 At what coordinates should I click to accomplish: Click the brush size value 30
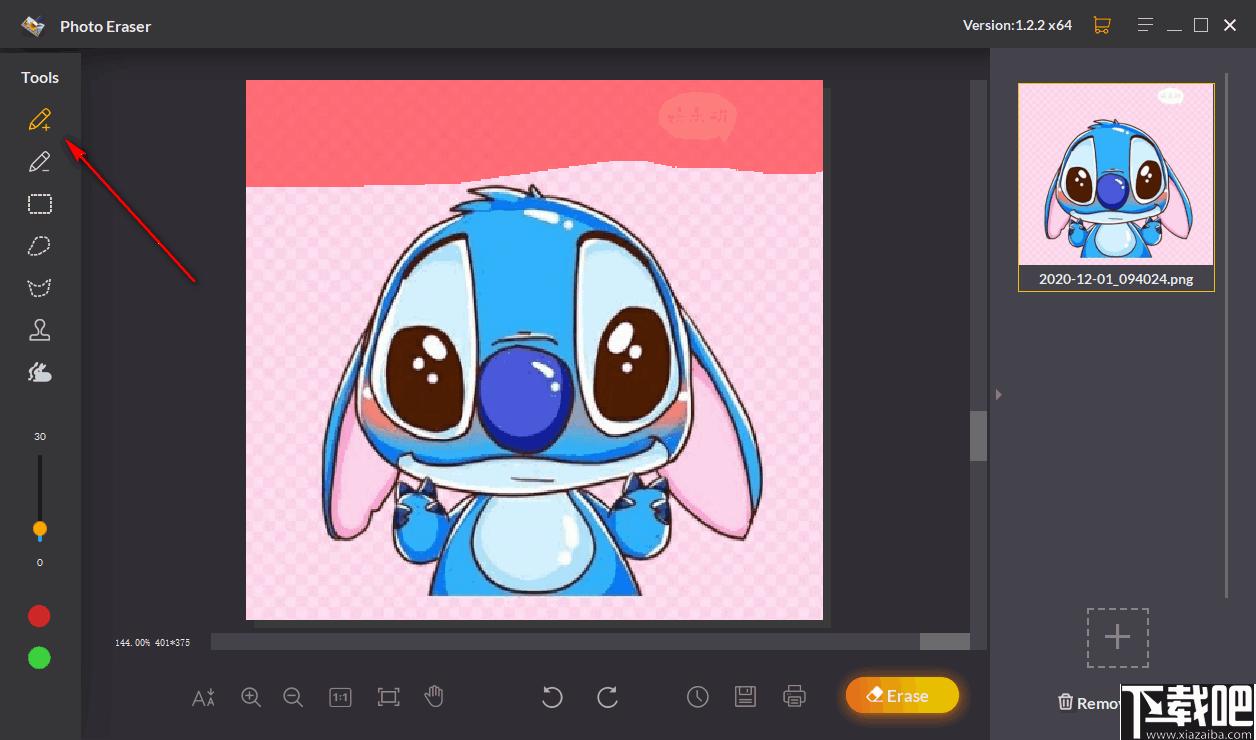40,437
